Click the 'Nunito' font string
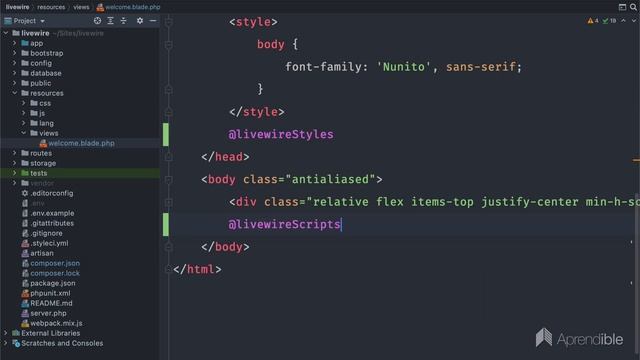The width and height of the screenshot is (640, 360). [403, 67]
